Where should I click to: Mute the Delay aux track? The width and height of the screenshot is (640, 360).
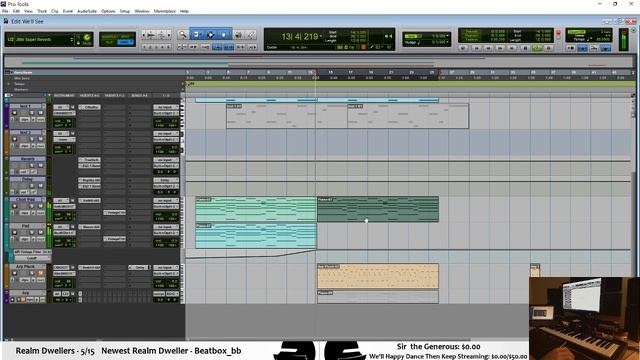[40, 186]
